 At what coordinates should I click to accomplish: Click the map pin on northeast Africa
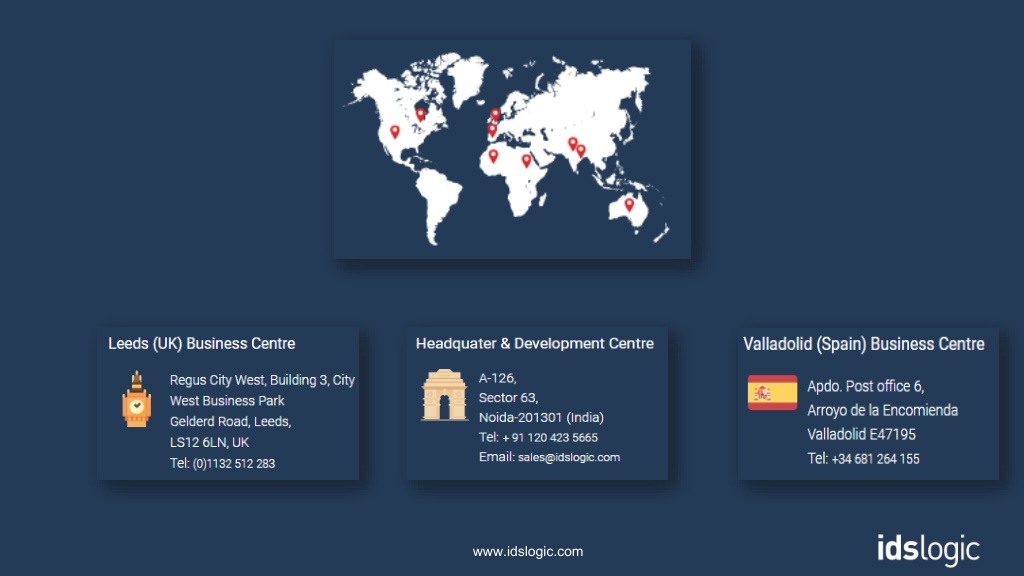click(x=526, y=160)
